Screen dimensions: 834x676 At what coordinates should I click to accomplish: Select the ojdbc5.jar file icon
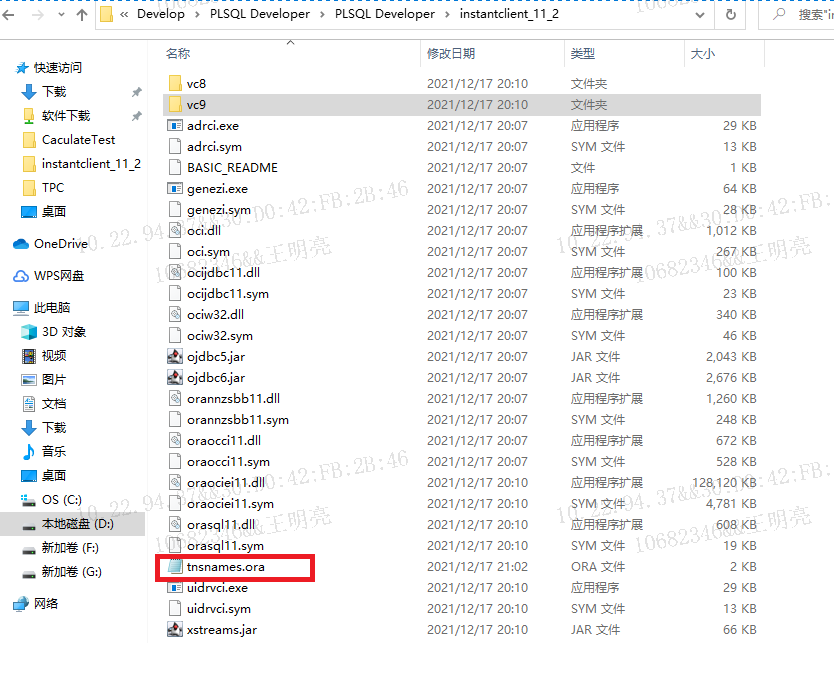tap(175, 356)
